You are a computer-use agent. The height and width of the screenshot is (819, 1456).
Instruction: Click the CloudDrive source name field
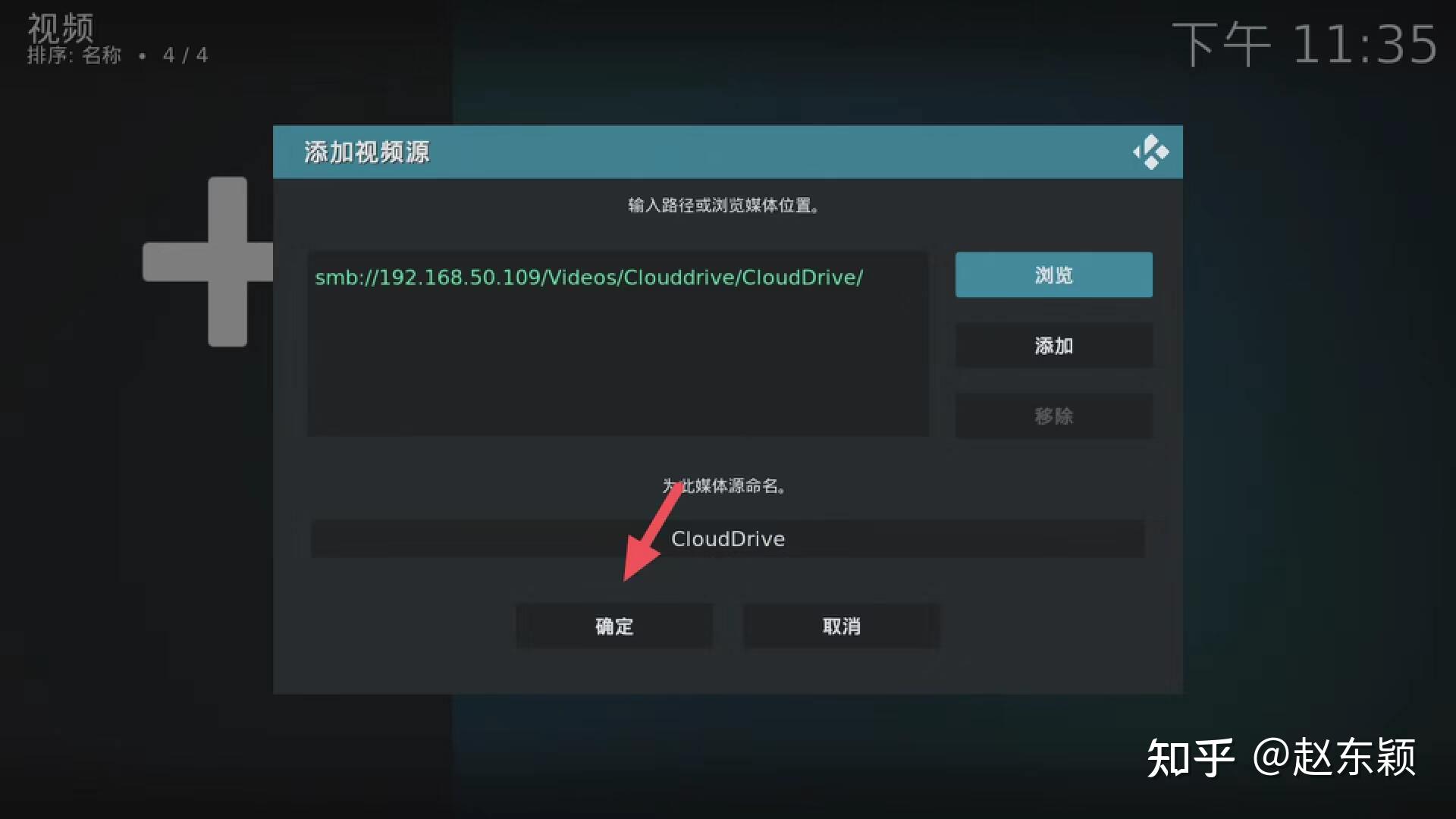[x=727, y=539]
